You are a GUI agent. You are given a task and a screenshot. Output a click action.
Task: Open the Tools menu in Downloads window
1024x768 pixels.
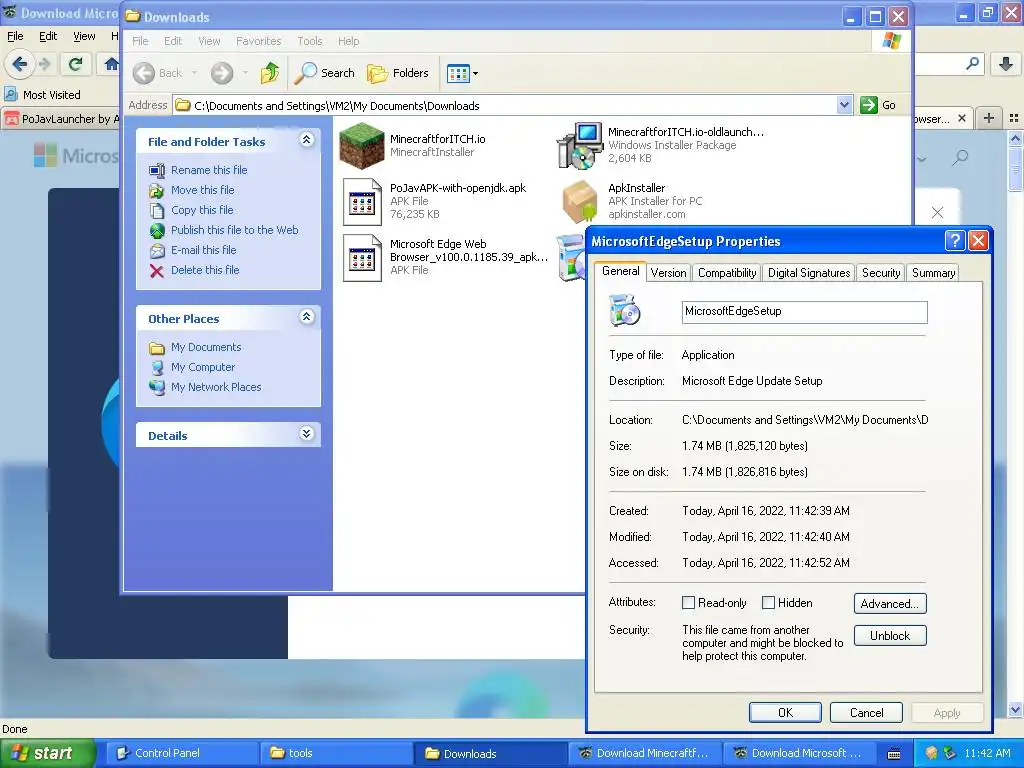[310, 41]
